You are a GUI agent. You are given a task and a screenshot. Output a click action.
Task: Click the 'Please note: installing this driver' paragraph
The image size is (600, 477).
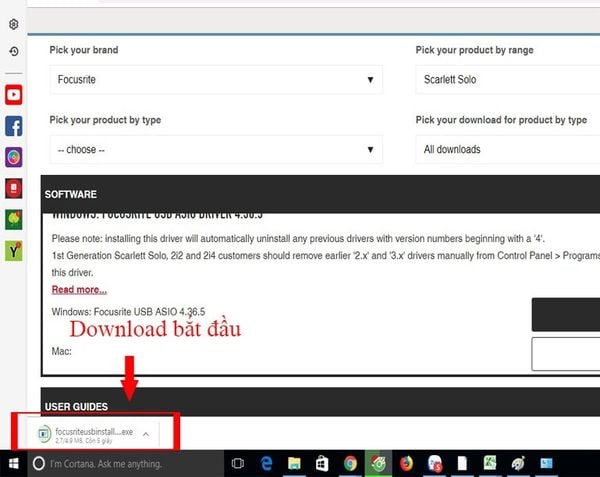pos(298,239)
